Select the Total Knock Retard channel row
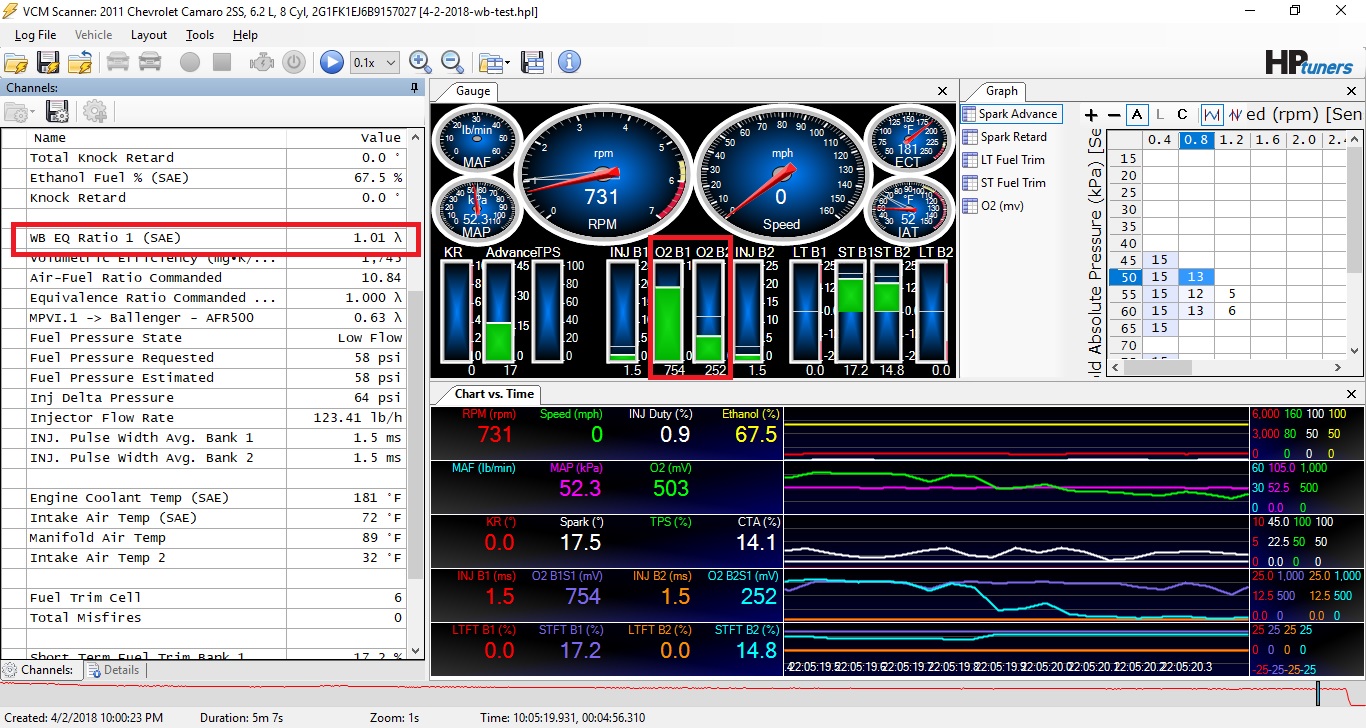Screen dimensions: 1366x728 tap(214, 158)
